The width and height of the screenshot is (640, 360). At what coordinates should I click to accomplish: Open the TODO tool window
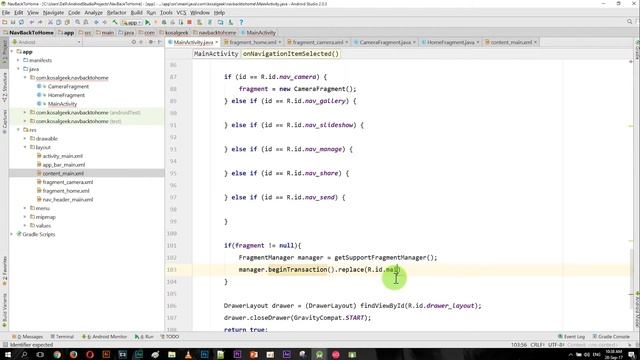170,337
